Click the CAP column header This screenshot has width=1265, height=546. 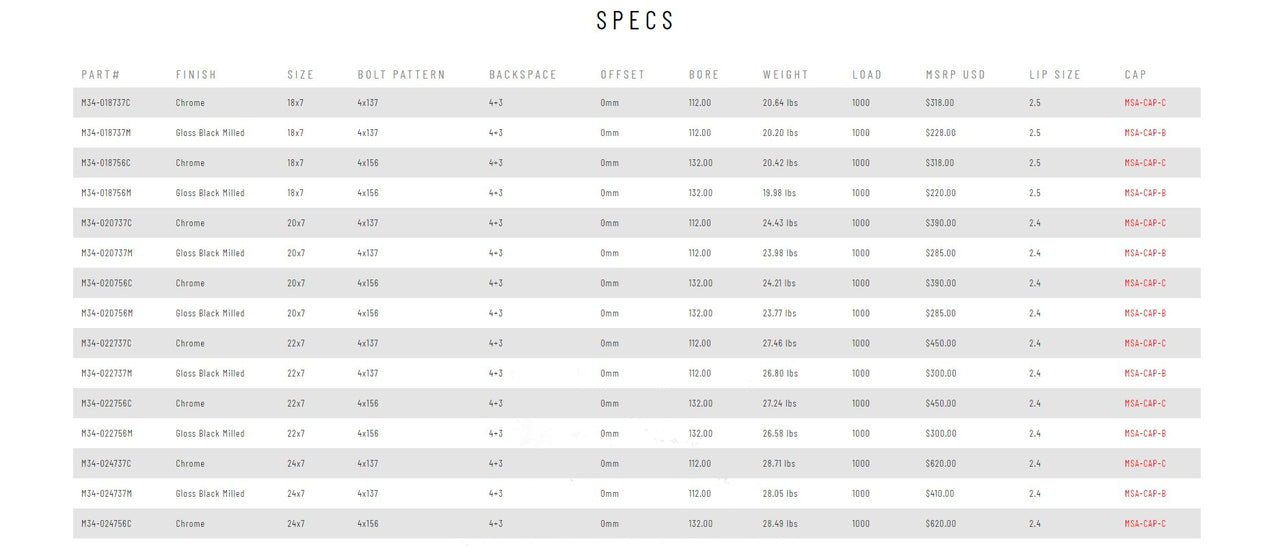1135,75
